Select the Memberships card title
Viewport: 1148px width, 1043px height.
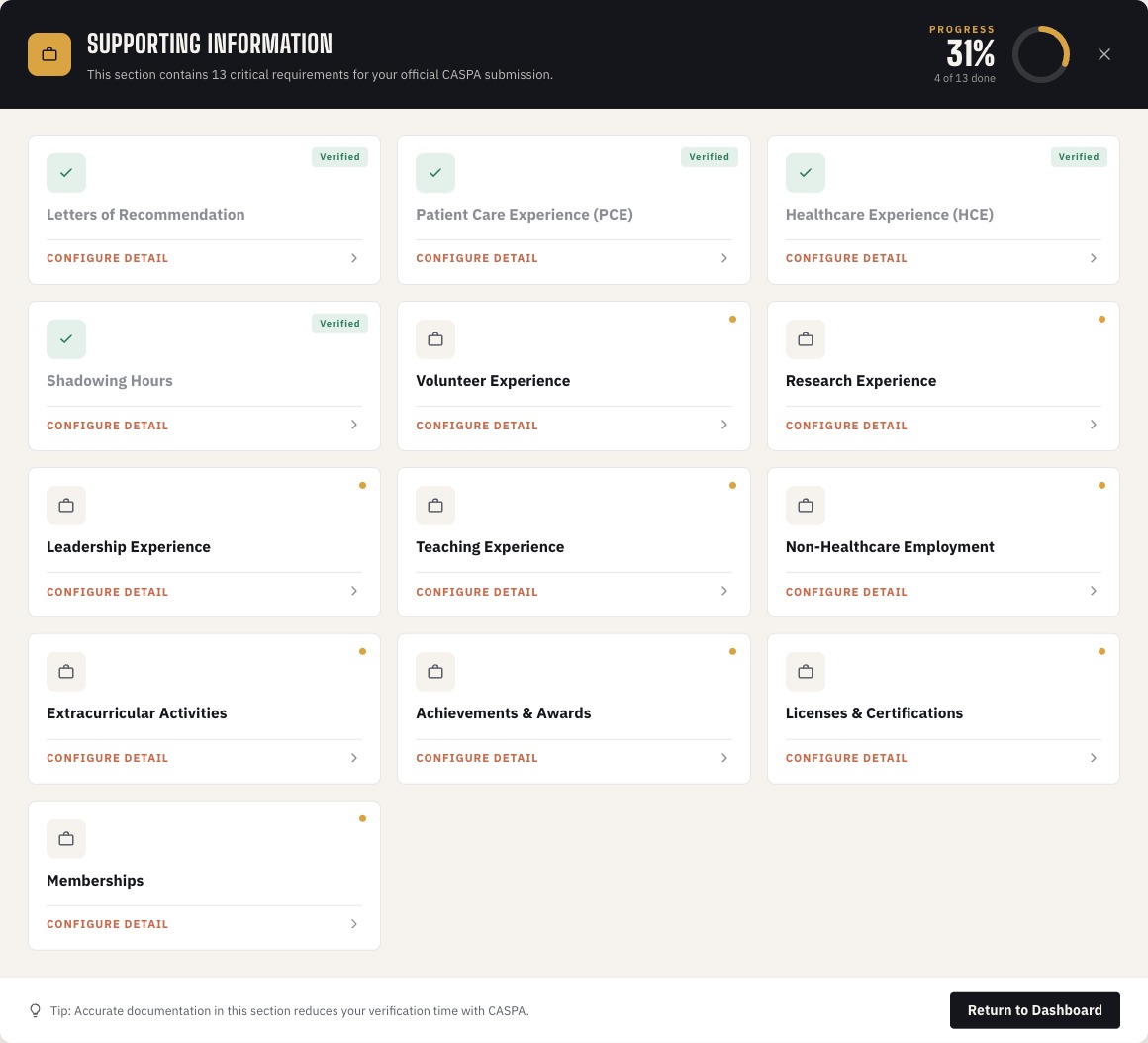pos(95,880)
